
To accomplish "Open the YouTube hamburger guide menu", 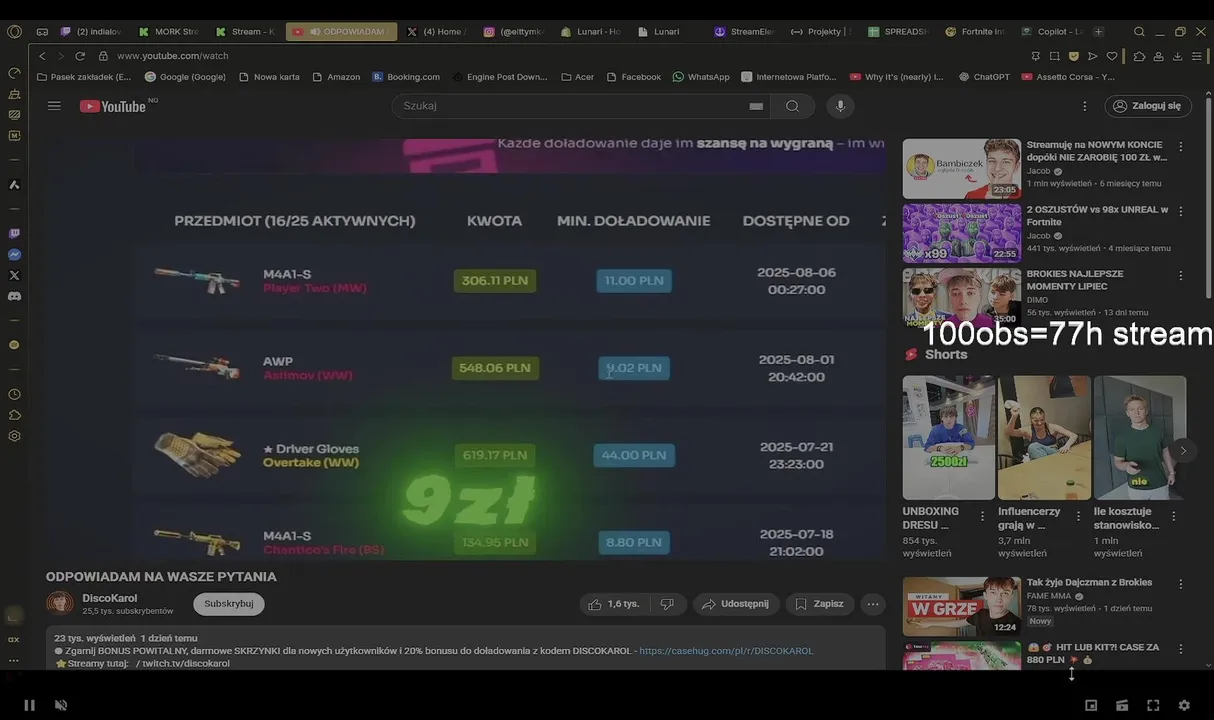I will (x=54, y=106).
